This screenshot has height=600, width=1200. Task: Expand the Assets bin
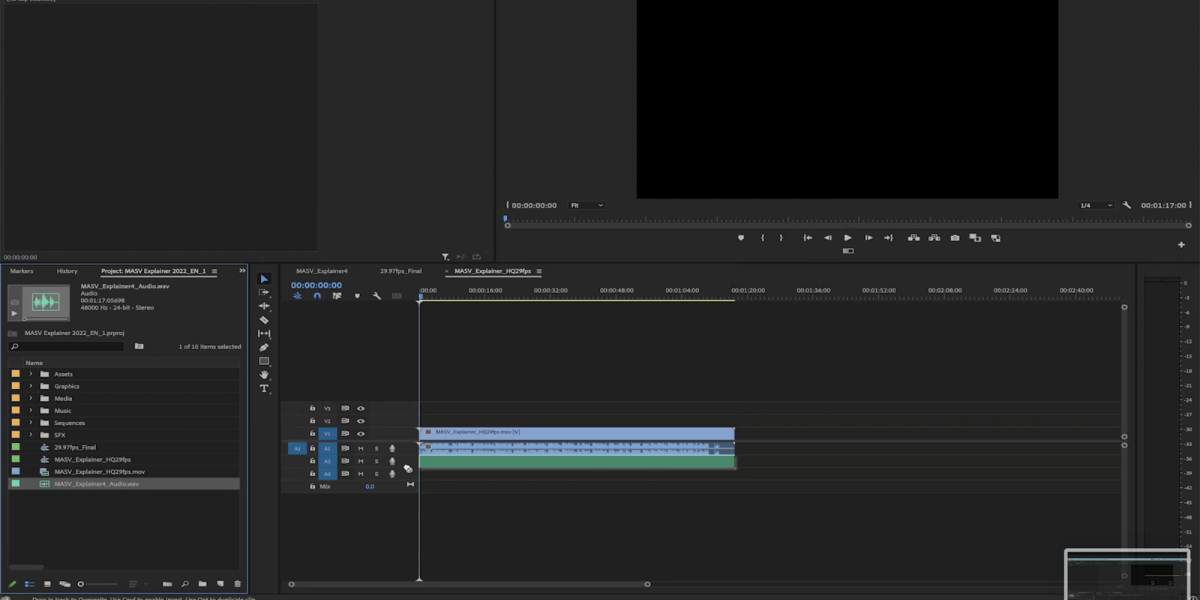point(31,374)
